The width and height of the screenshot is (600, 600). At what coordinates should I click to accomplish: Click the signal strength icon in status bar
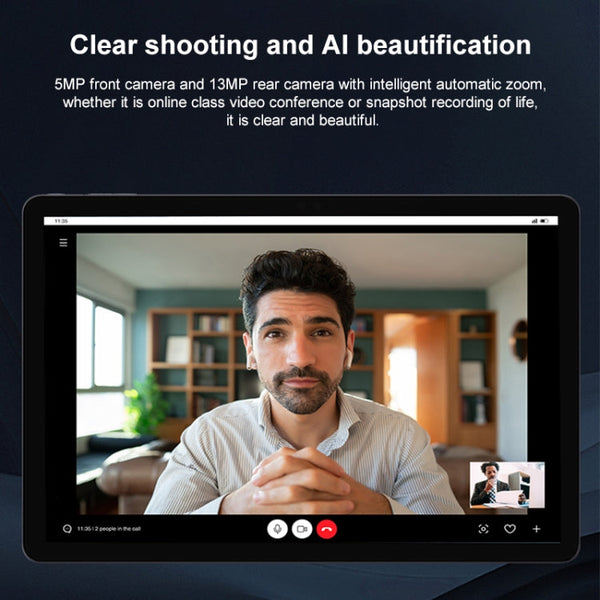[535, 220]
